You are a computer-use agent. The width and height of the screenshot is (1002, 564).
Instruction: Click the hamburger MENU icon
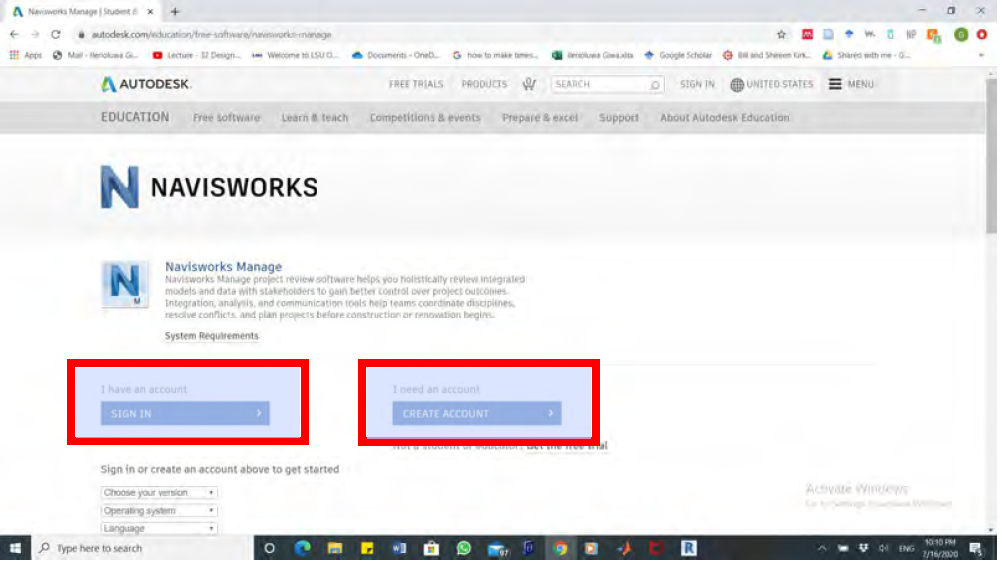[x=835, y=85]
